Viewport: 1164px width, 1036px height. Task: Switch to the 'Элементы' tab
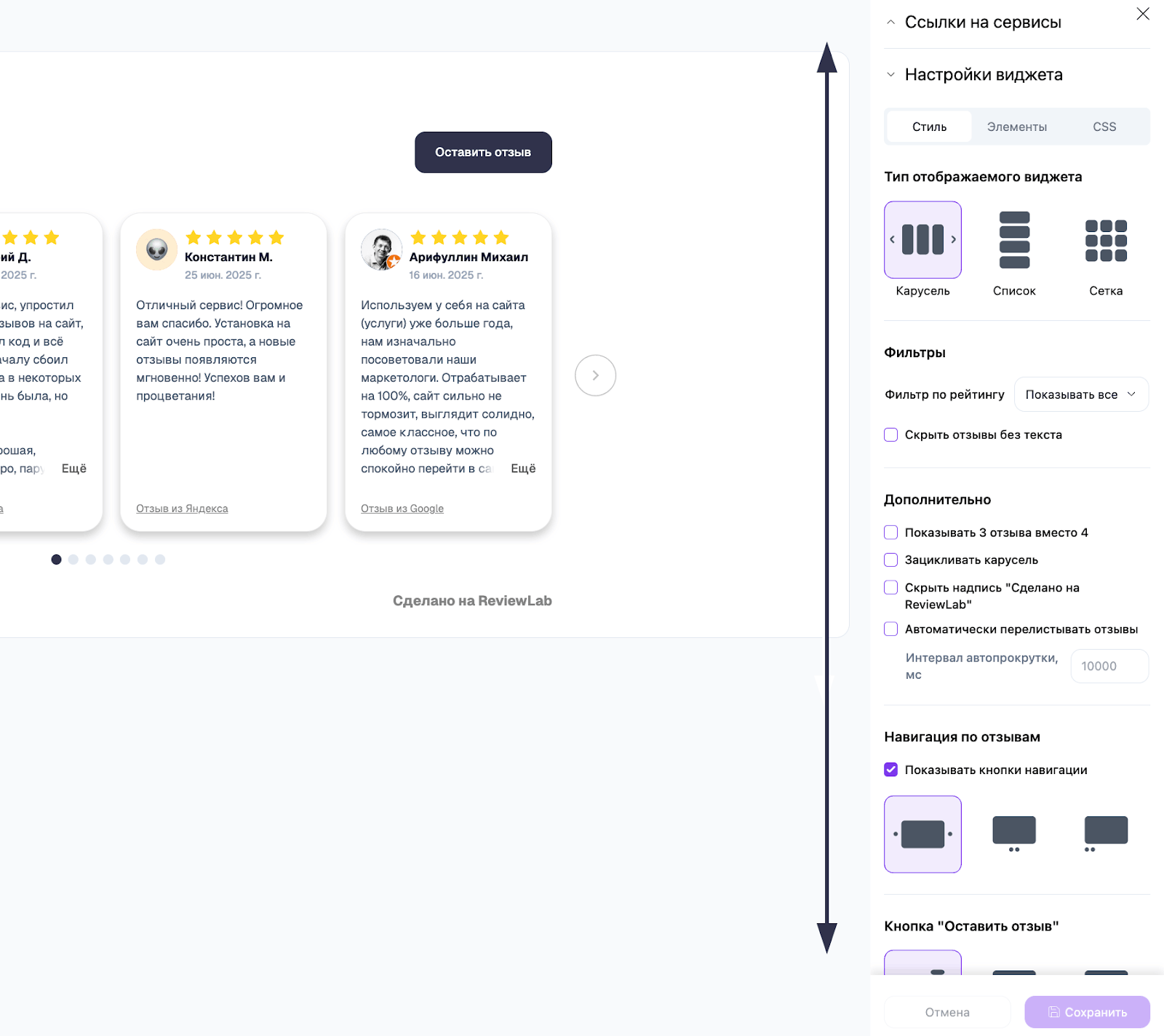tap(1016, 127)
